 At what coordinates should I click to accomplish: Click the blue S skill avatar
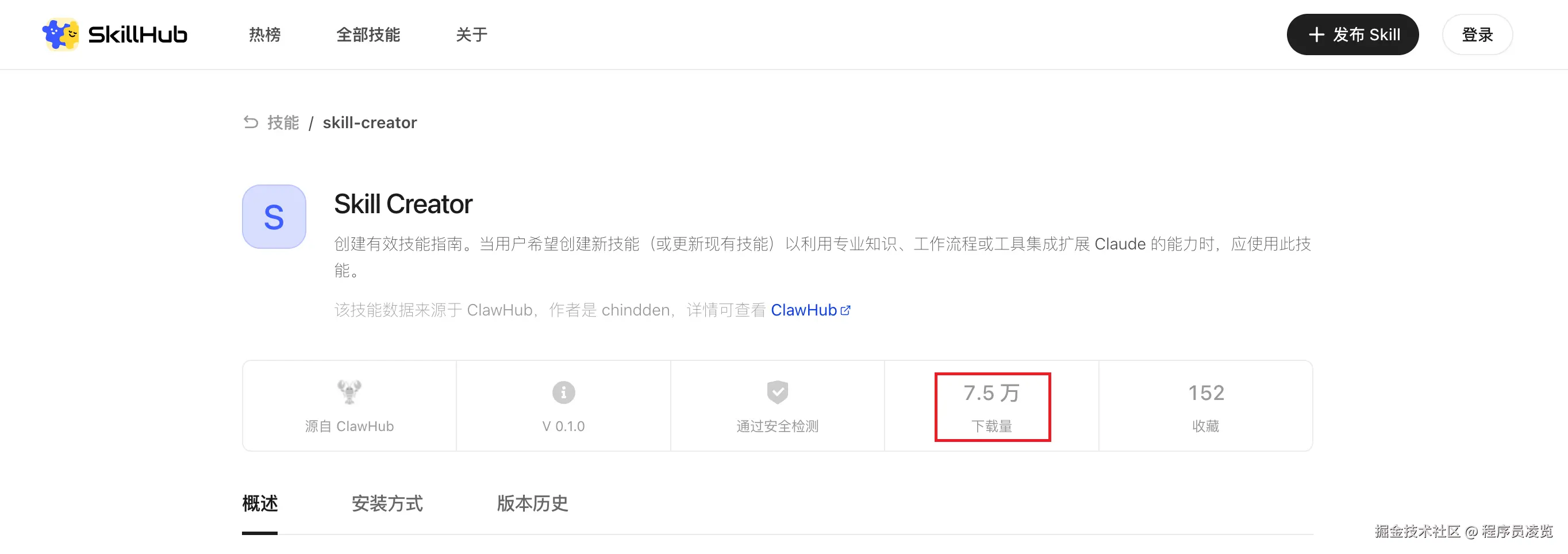pos(274,217)
